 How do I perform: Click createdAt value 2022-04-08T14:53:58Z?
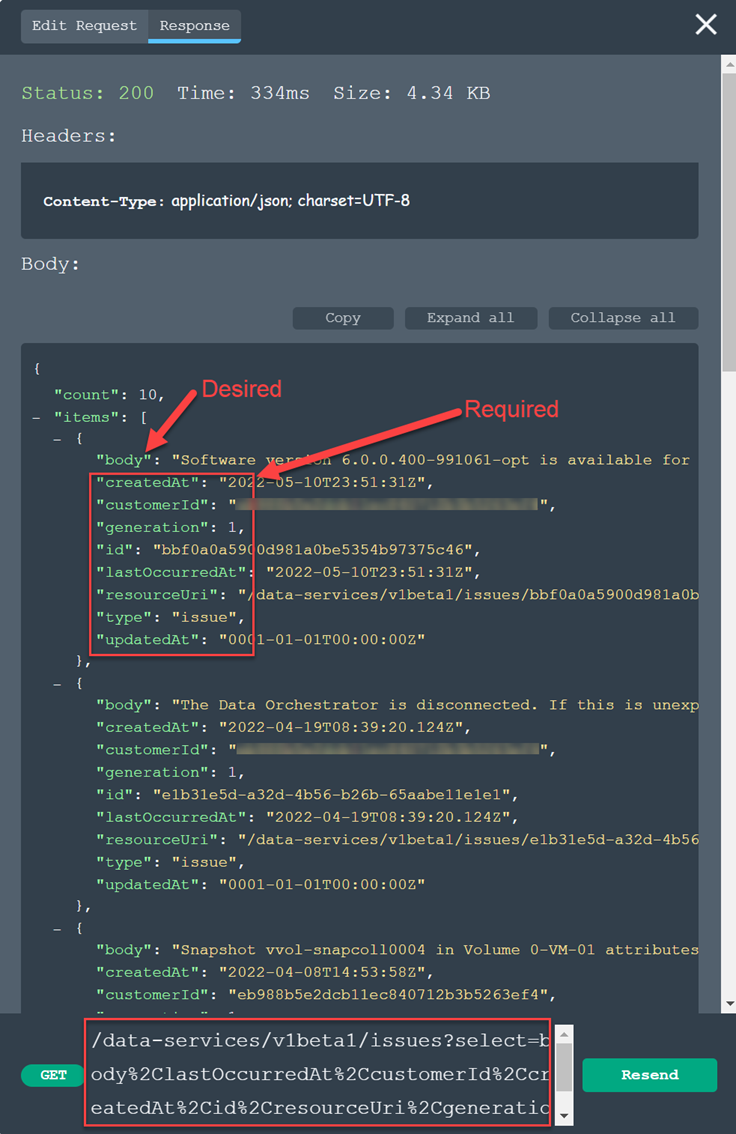click(x=325, y=973)
